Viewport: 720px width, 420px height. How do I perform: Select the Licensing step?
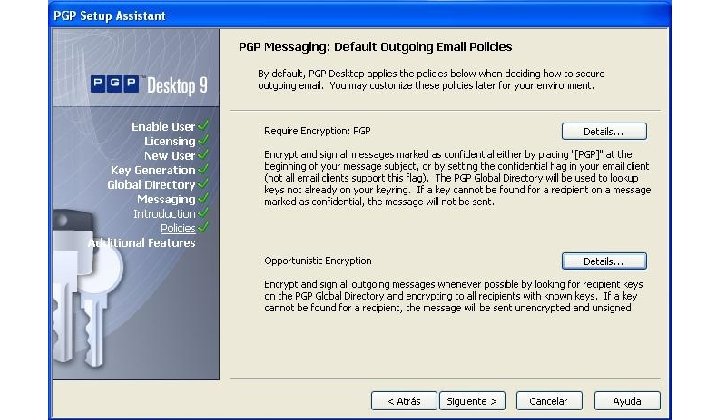(x=170, y=141)
